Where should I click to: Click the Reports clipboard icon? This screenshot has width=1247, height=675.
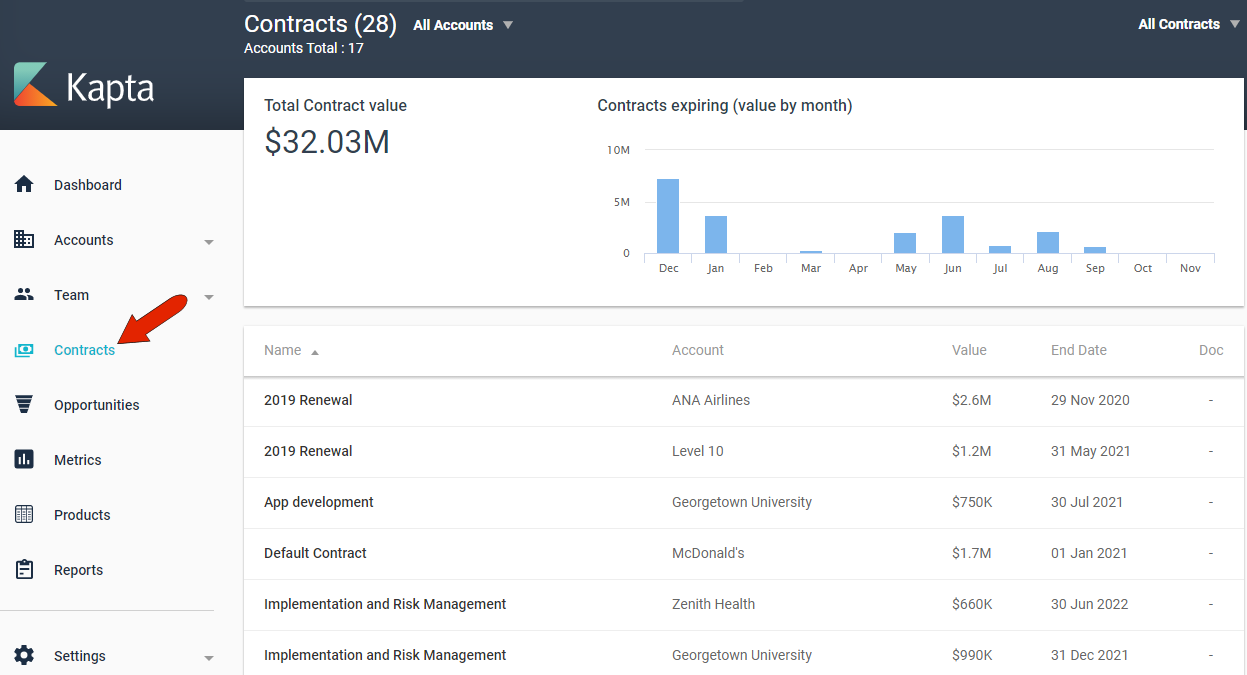point(24,570)
